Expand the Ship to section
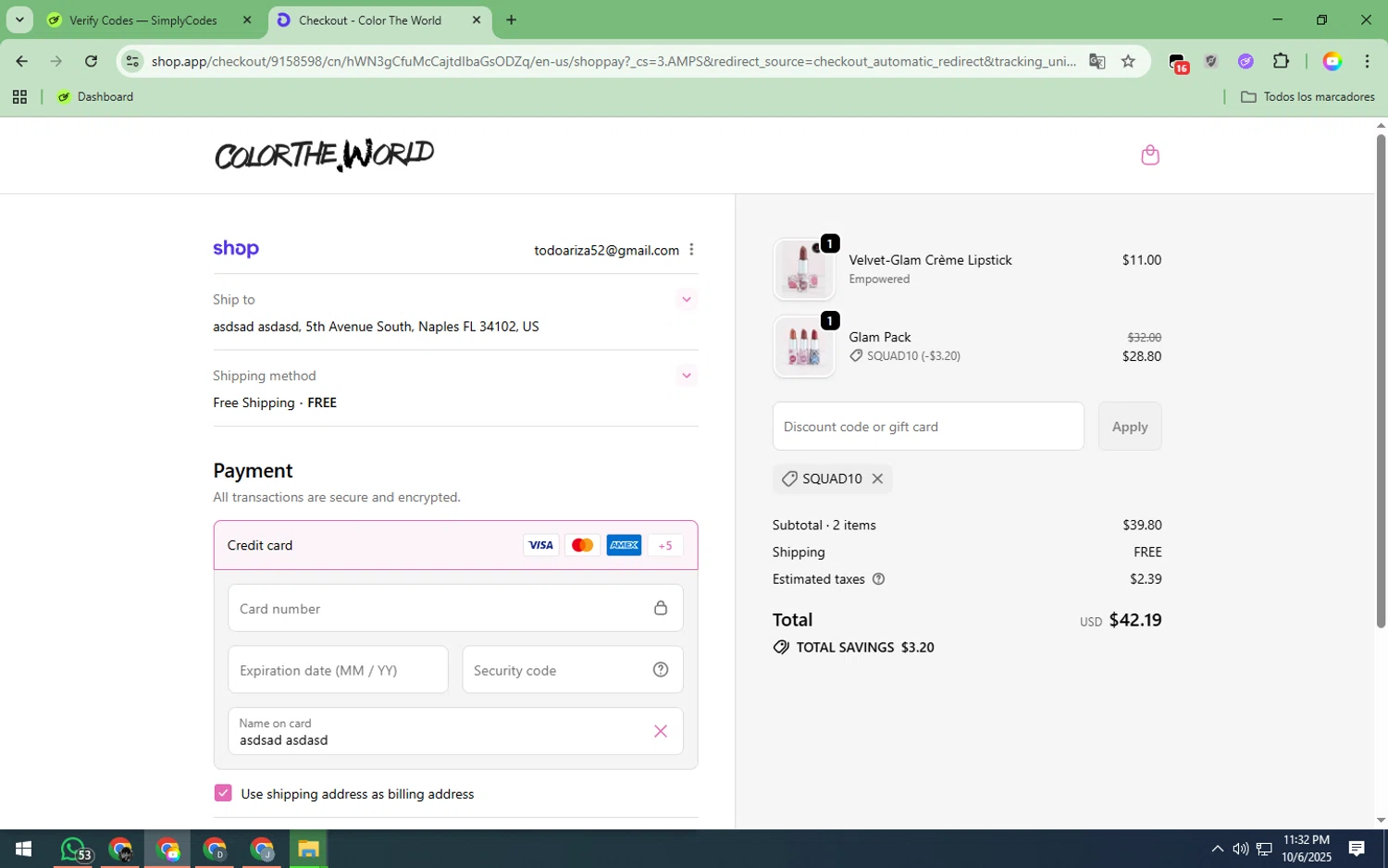 pos(686,299)
